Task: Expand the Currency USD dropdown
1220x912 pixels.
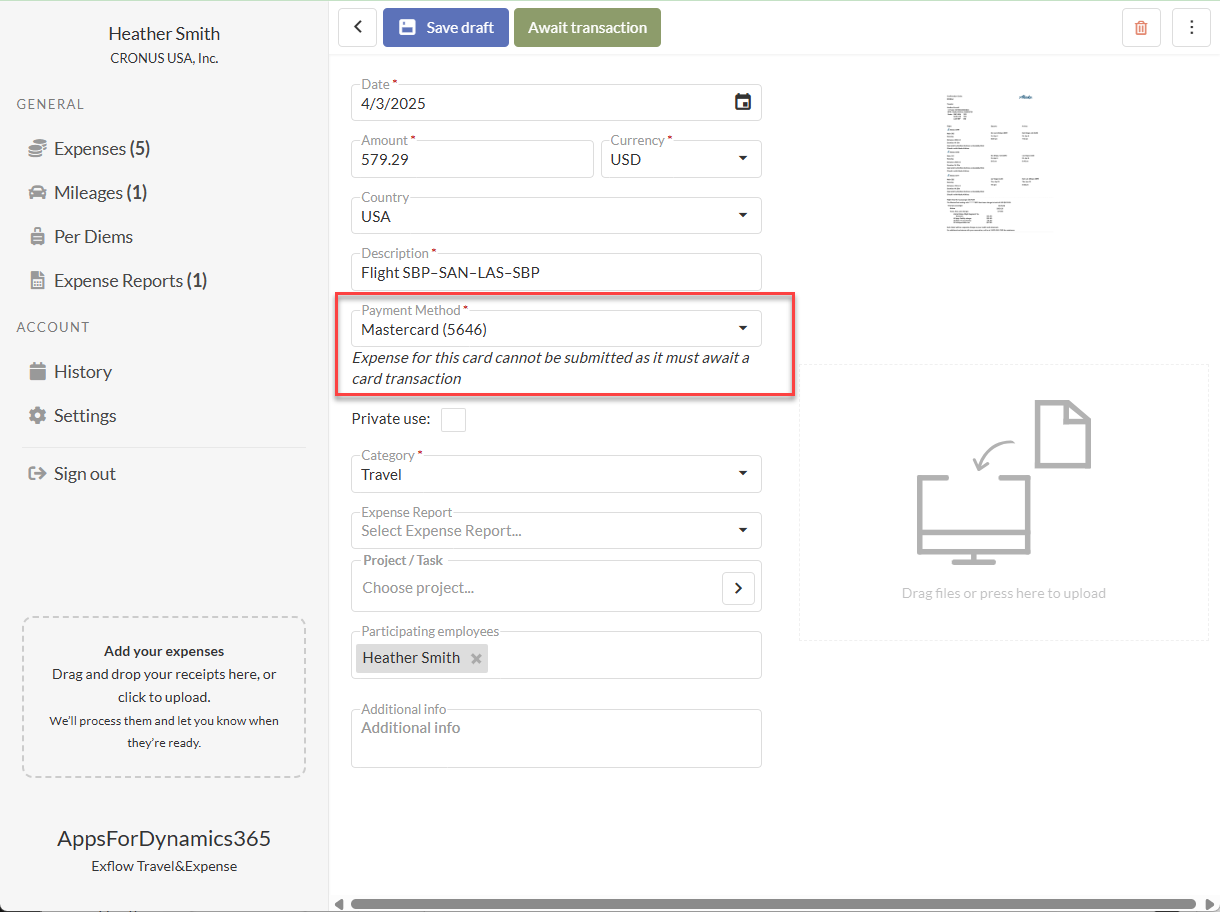Action: (742, 159)
